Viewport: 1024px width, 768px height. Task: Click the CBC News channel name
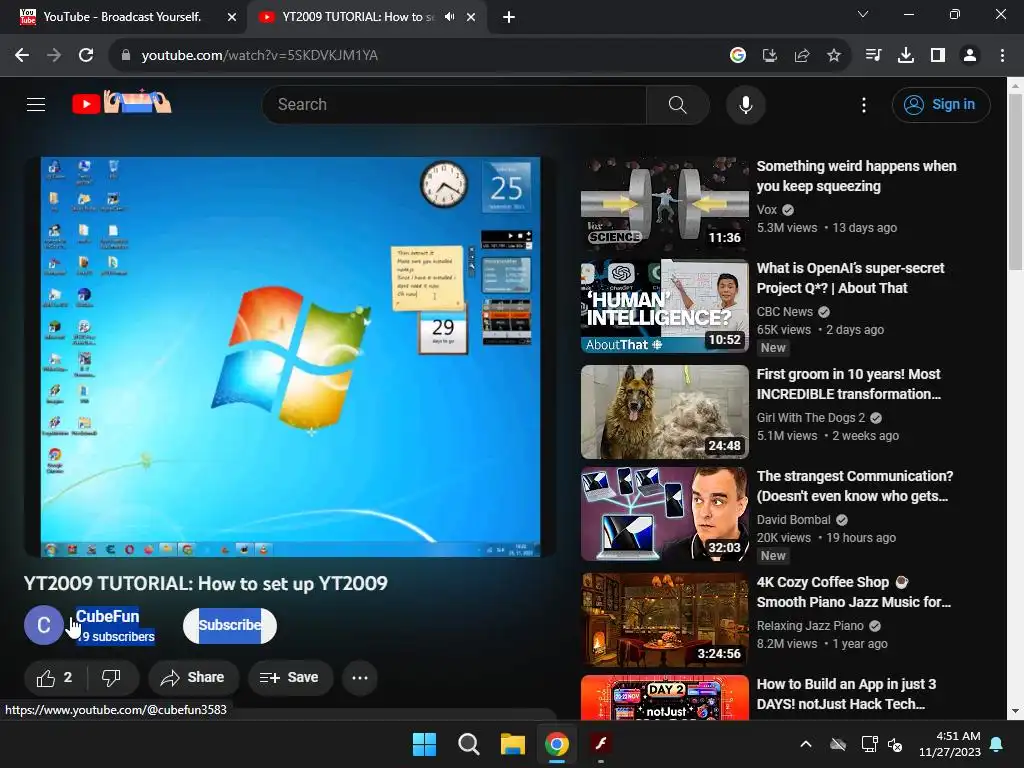[785, 312]
